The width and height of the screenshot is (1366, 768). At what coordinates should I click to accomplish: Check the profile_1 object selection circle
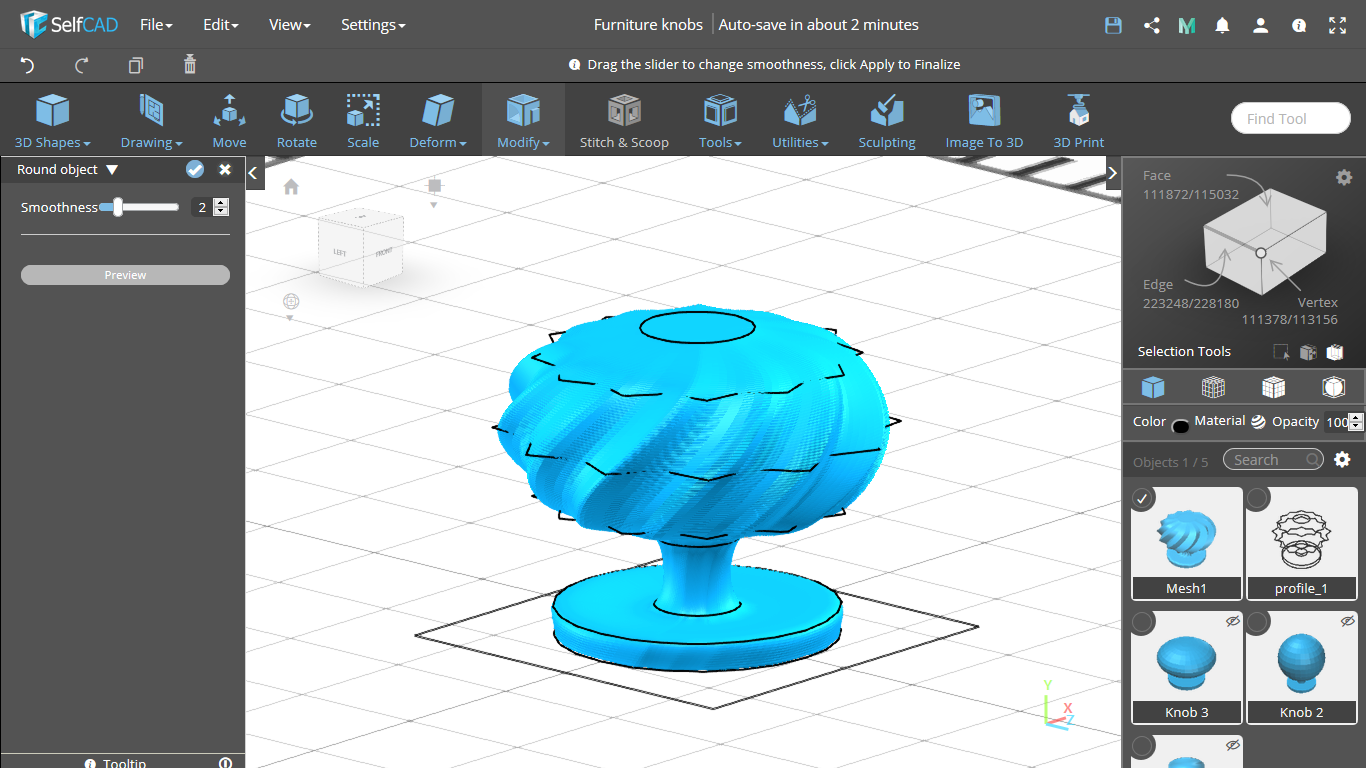pos(1257,498)
